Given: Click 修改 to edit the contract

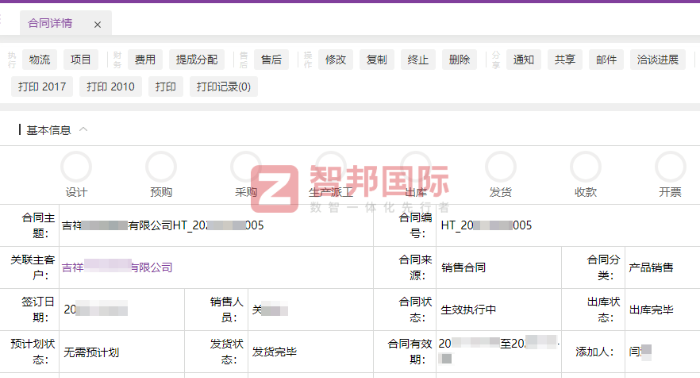Looking at the screenshot, I should coord(335,60).
